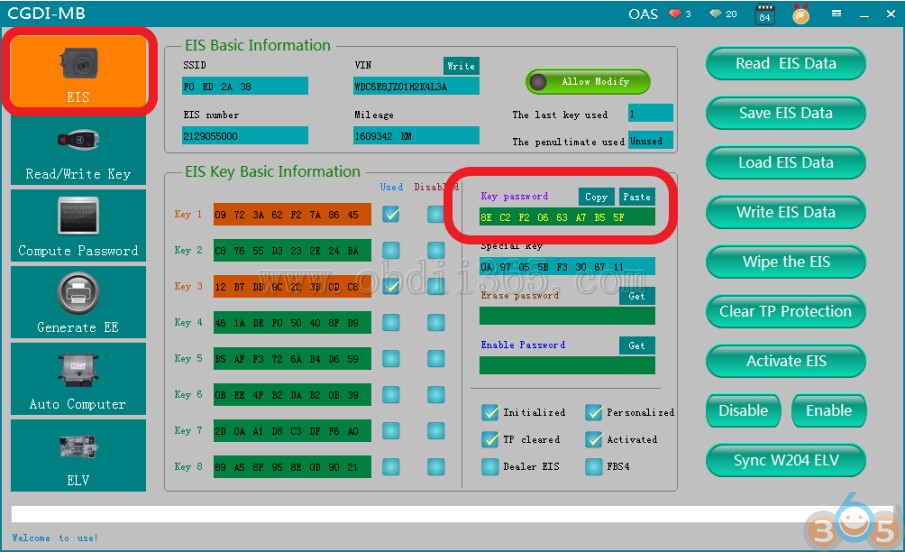905x552 pixels.
Task: Click Activate EIS button
Action: (786, 361)
